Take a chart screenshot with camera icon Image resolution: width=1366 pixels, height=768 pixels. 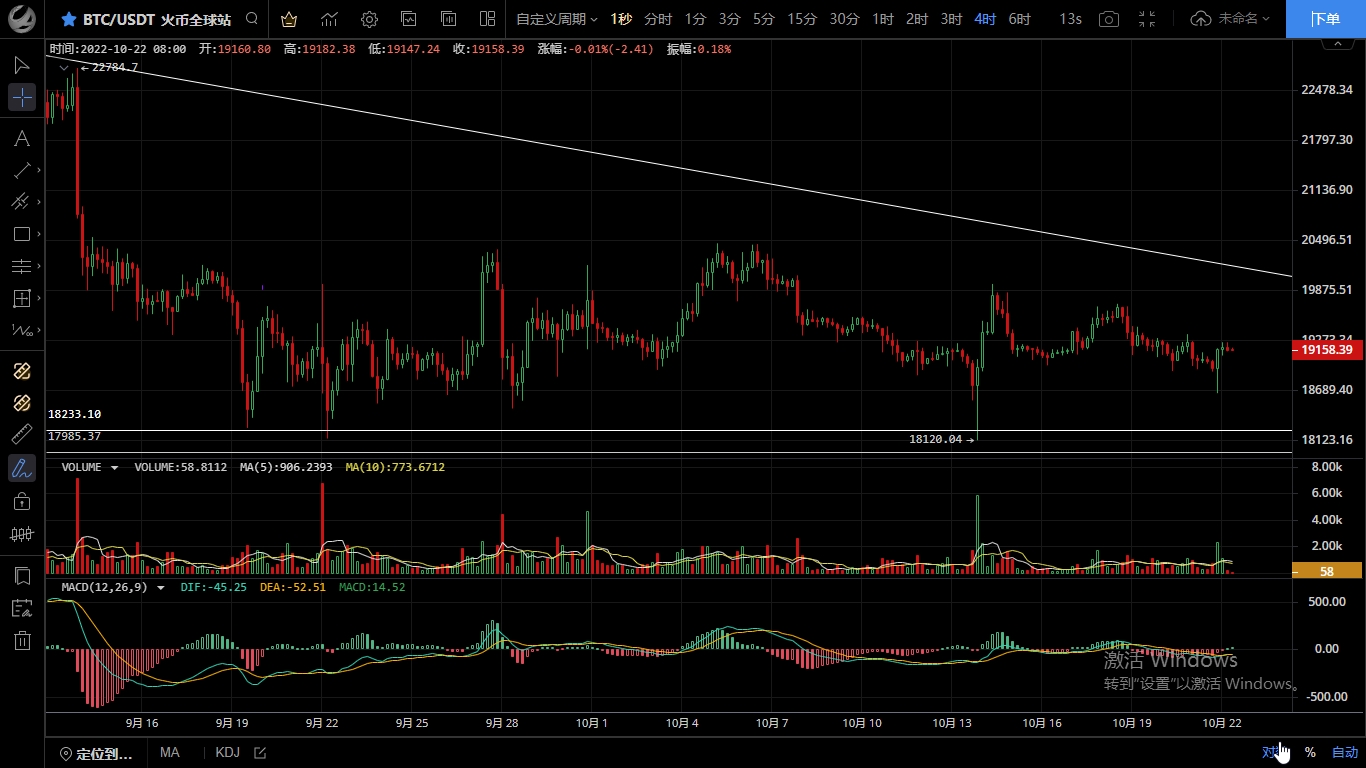[1108, 19]
